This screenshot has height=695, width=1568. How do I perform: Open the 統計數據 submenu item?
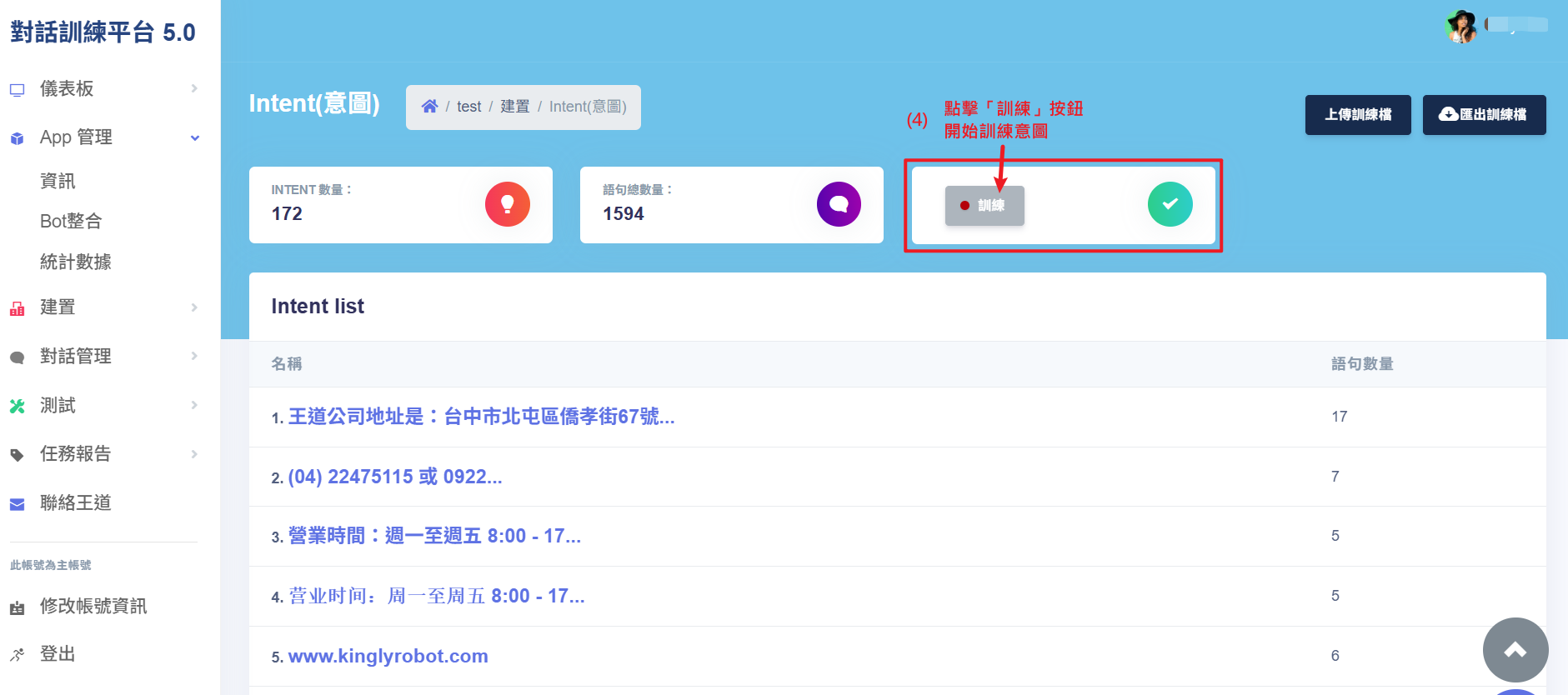(x=76, y=262)
